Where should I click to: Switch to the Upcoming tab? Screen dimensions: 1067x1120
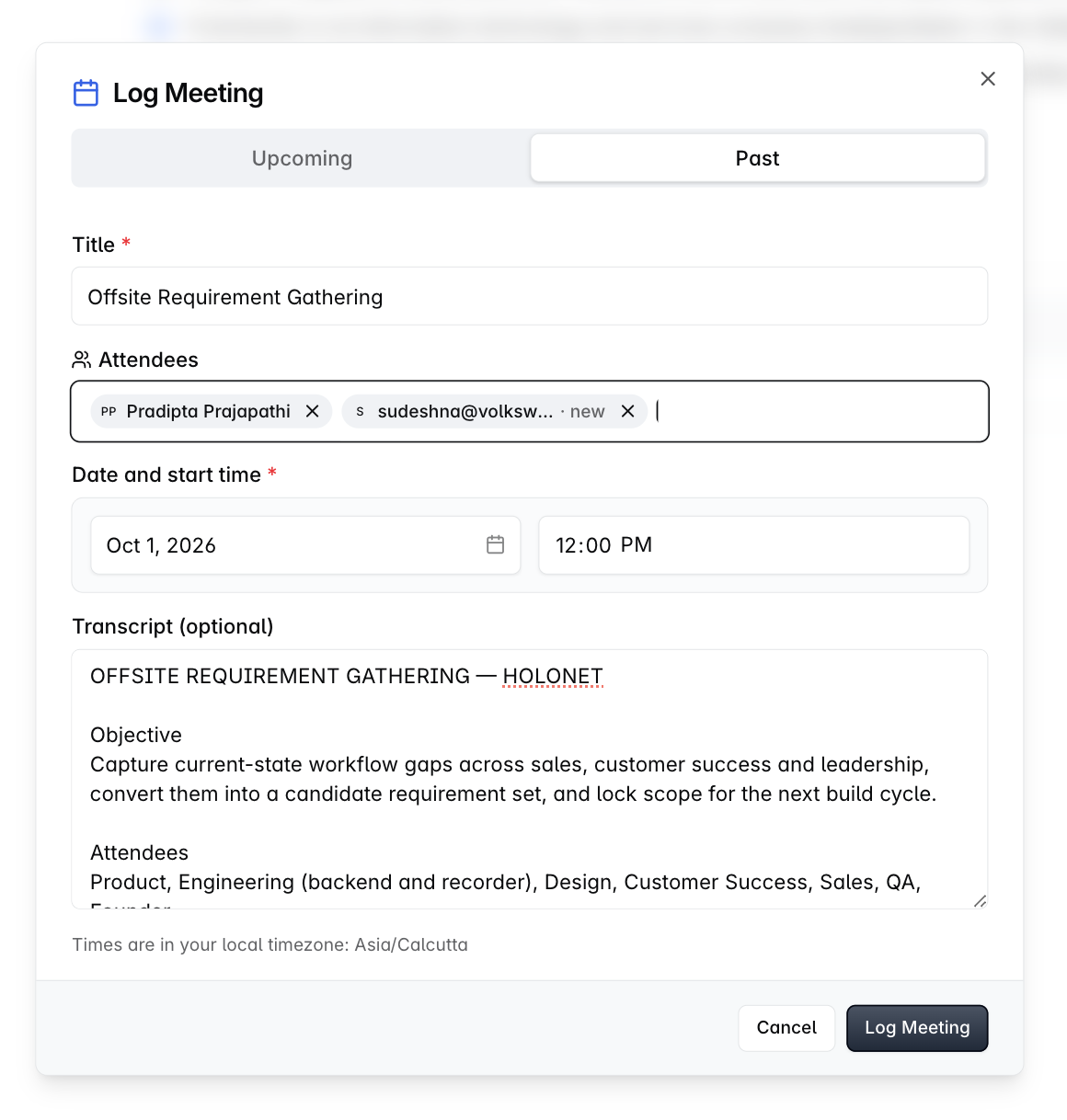point(302,158)
